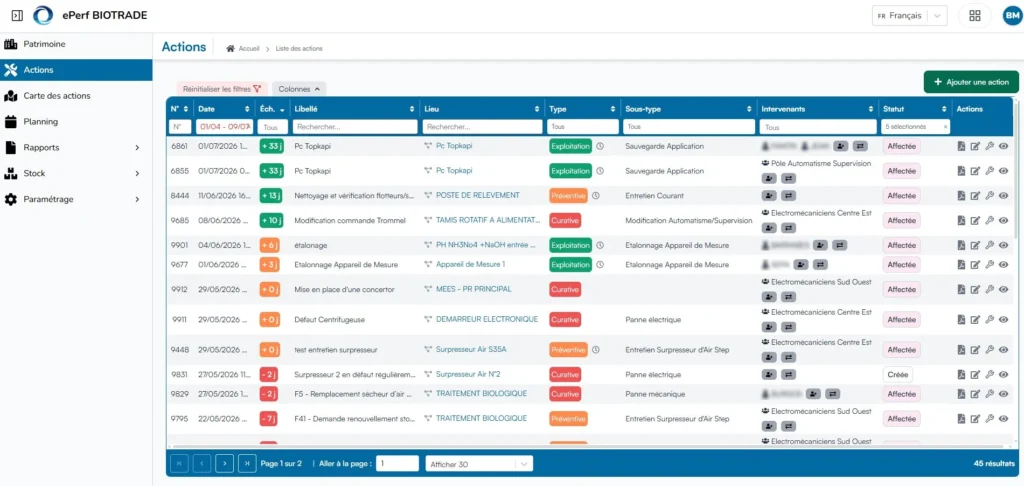
Task: Go to next page of results
Action: (224, 463)
